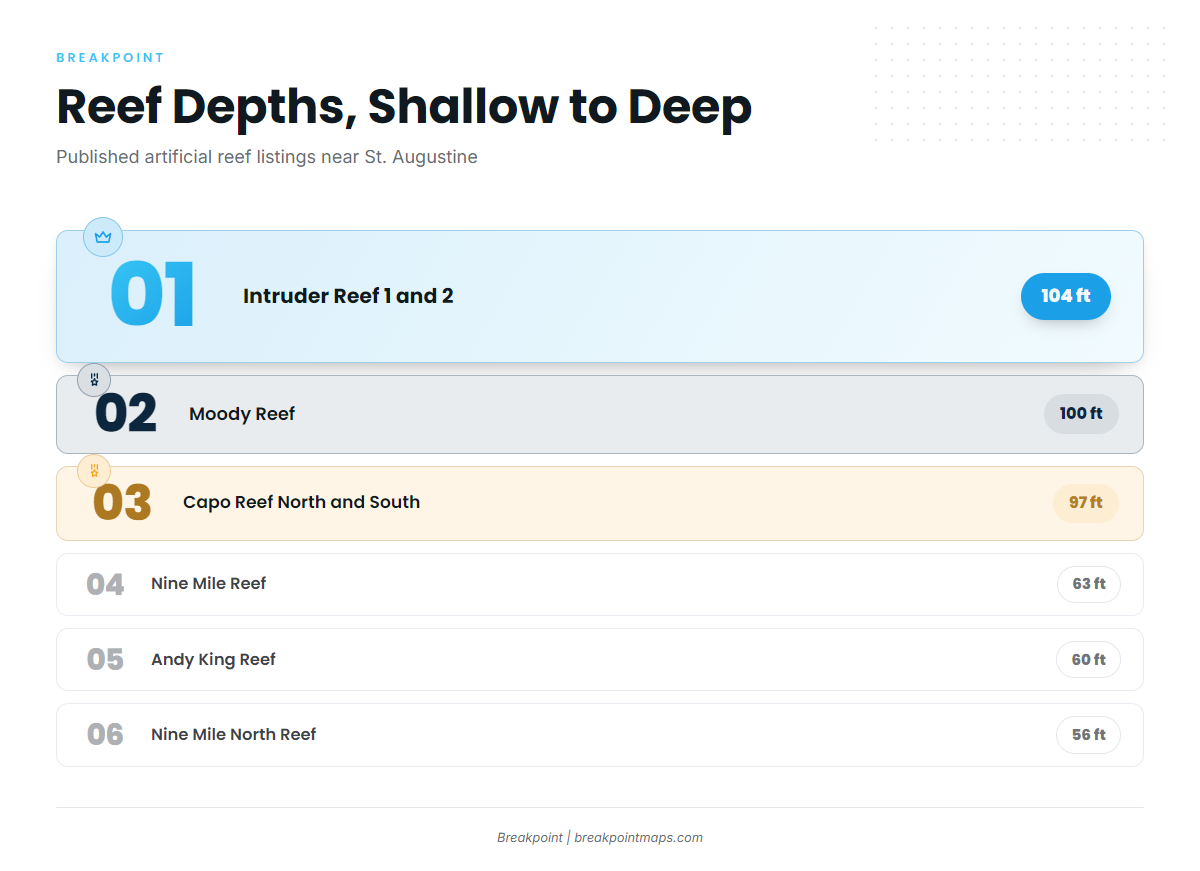Select the Moody Reef name

[242, 414]
